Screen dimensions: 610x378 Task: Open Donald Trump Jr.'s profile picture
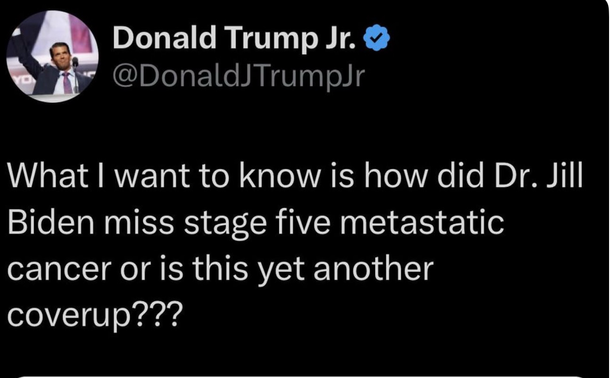pyautogui.click(x=52, y=56)
